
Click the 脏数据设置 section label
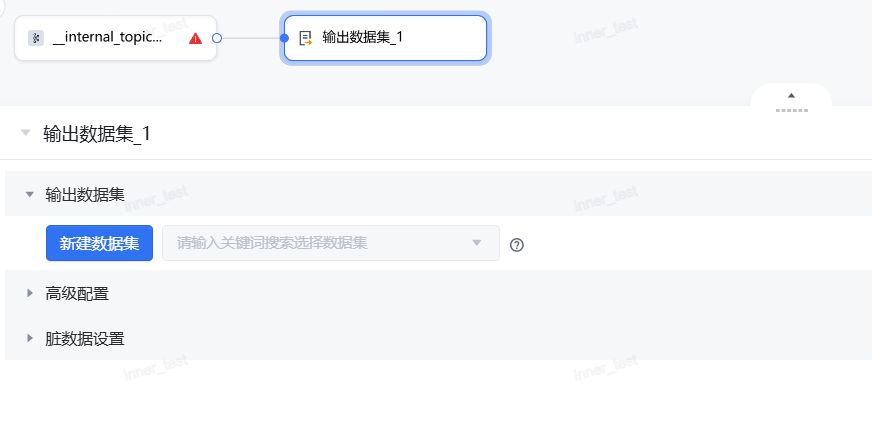click(x=85, y=338)
